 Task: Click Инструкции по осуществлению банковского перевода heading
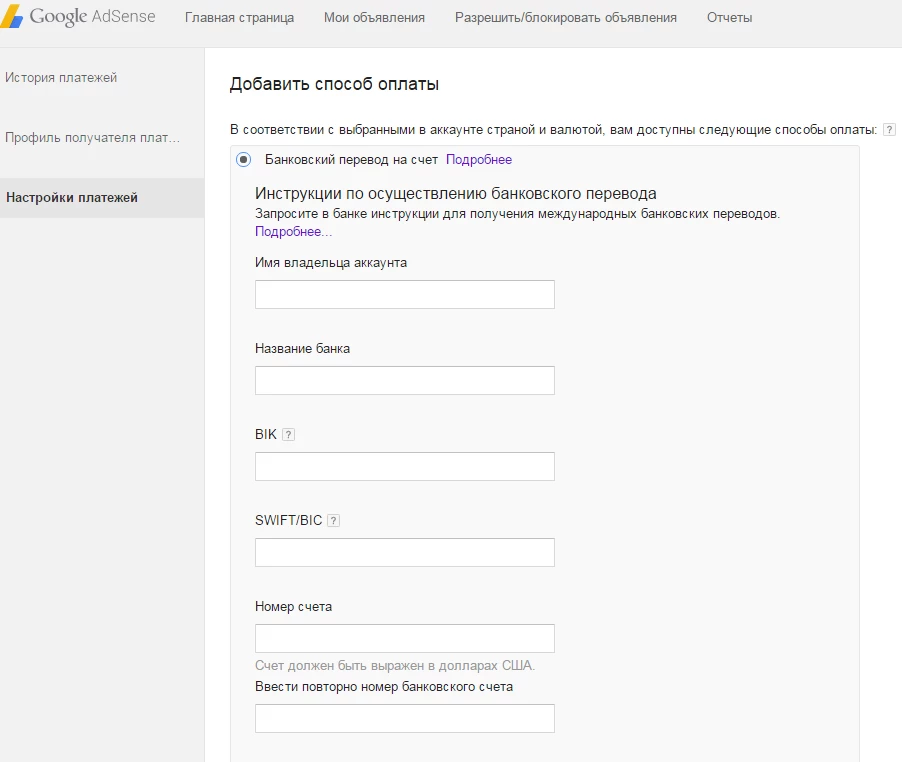pyautogui.click(x=456, y=193)
